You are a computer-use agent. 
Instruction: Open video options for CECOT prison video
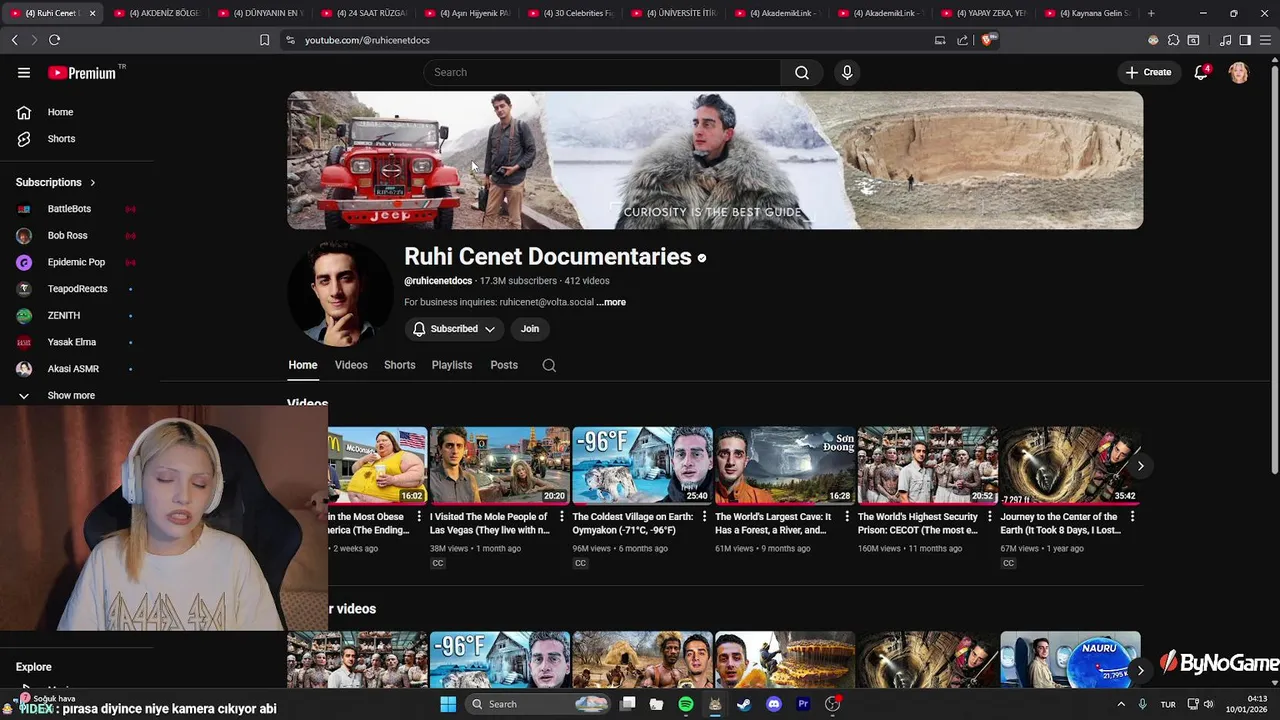990,517
